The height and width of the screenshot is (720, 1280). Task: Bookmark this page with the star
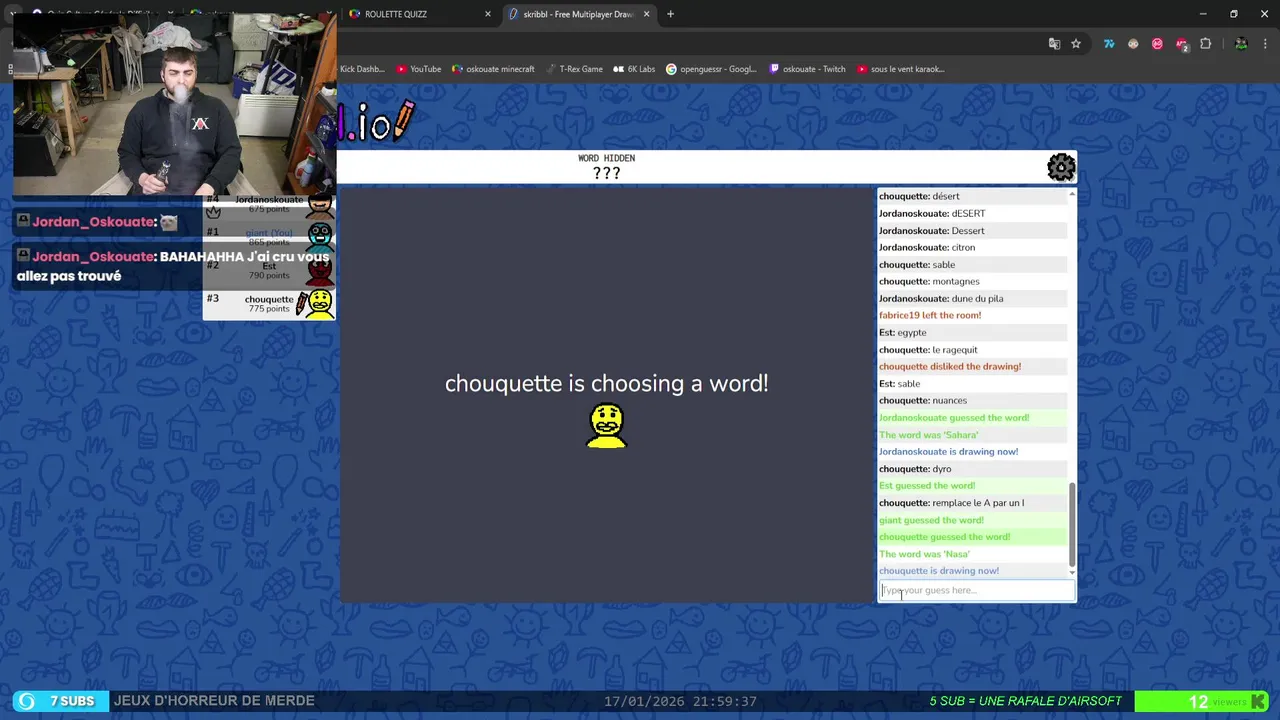(x=1076, y=44)
